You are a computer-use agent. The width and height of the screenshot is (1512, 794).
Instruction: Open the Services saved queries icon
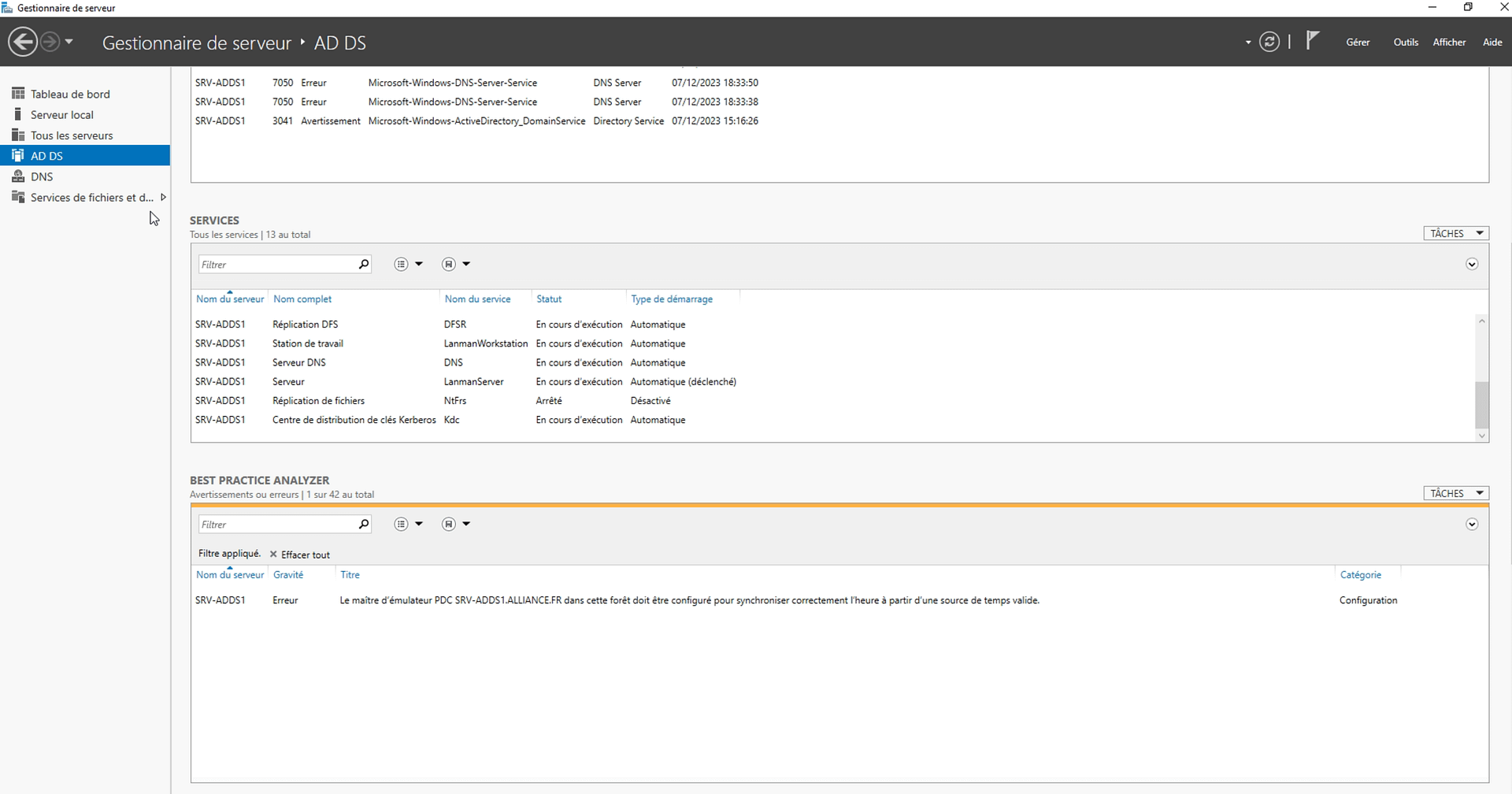tap(449, 265)
